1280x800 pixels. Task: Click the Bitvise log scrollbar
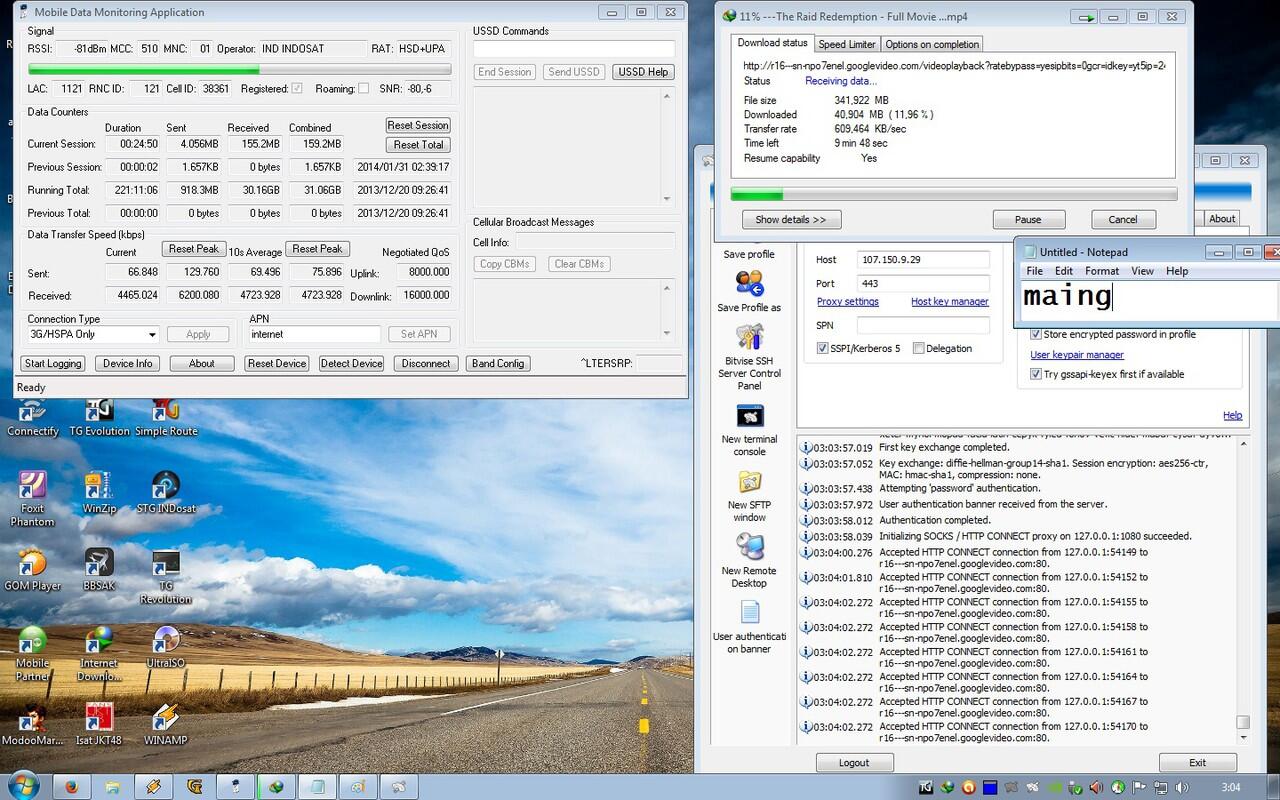tap(1243, 589)
